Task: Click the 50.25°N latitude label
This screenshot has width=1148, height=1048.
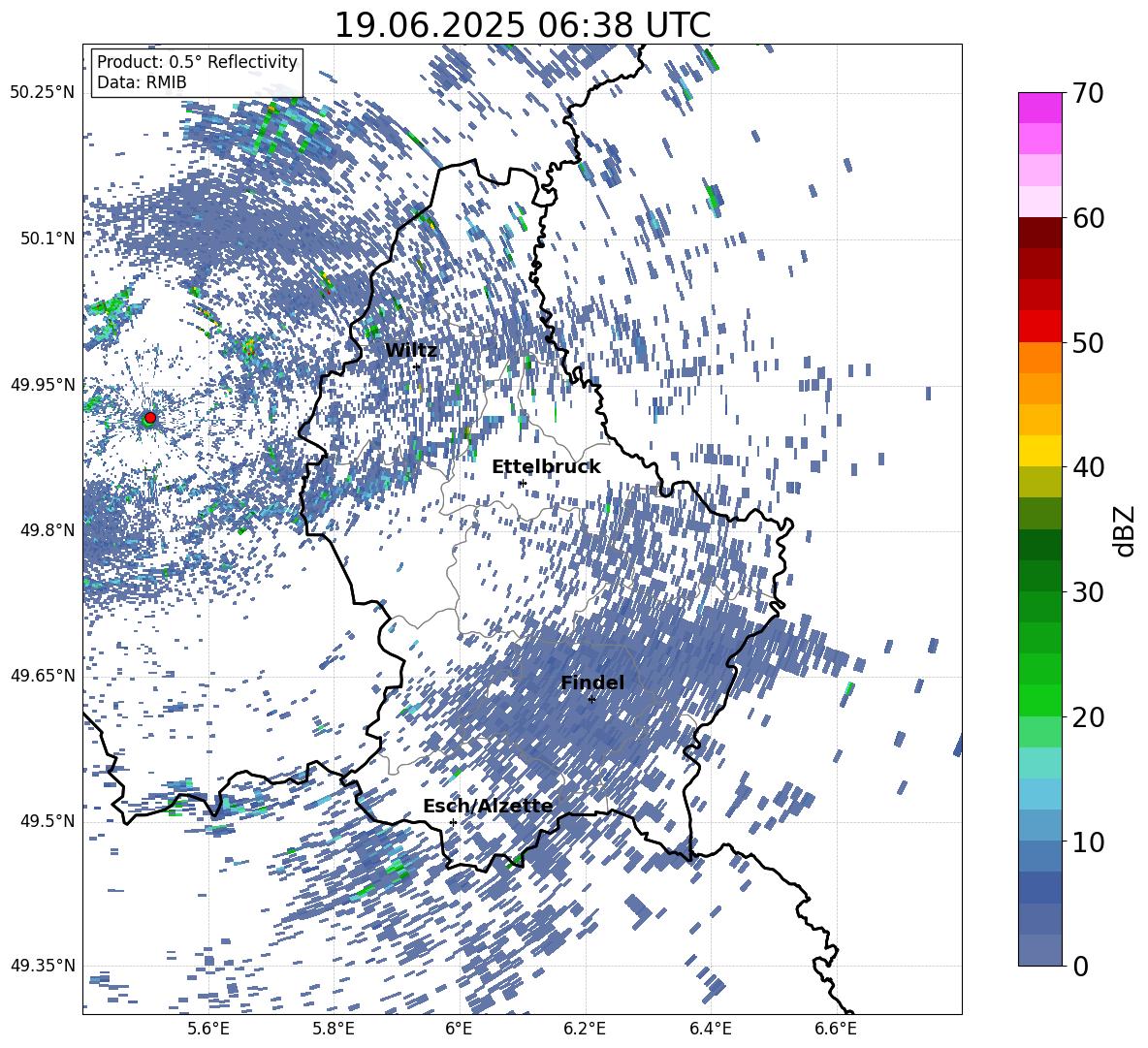Action: pyautogui.click(x=43, y=93)
